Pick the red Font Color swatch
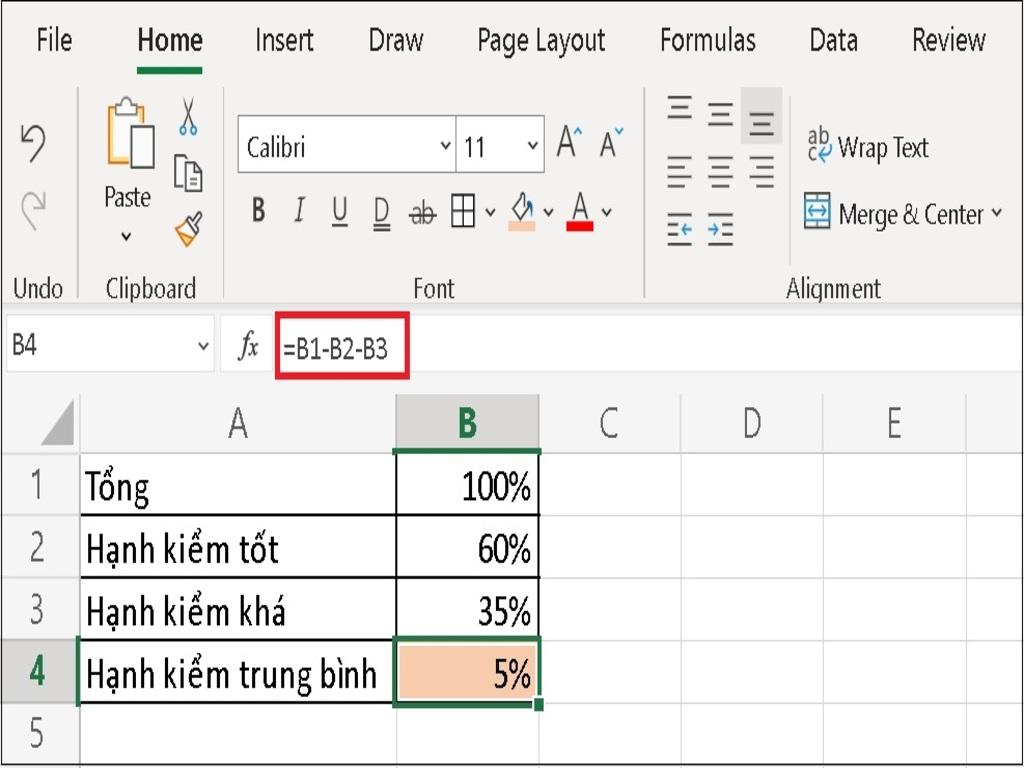Screen dimensions: 1024x768 [581, 211]
